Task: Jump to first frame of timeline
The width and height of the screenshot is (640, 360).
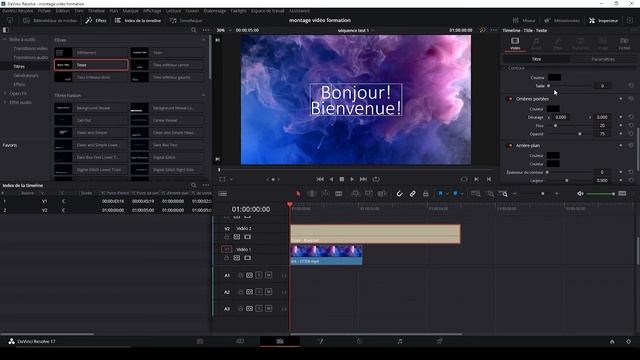Action: [x=320, y=179]
